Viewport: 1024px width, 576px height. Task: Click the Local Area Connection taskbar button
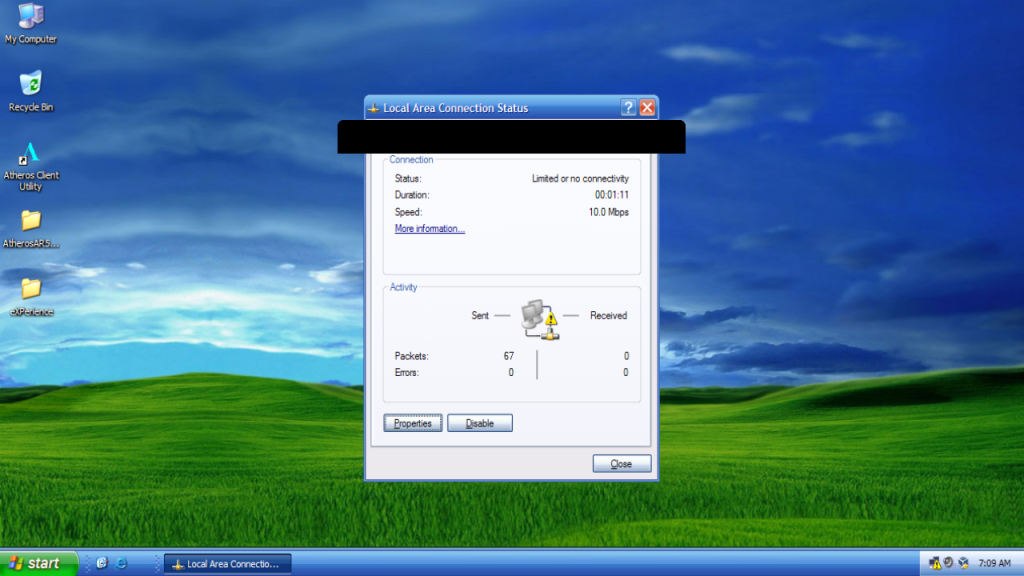(x=227, y=564)
